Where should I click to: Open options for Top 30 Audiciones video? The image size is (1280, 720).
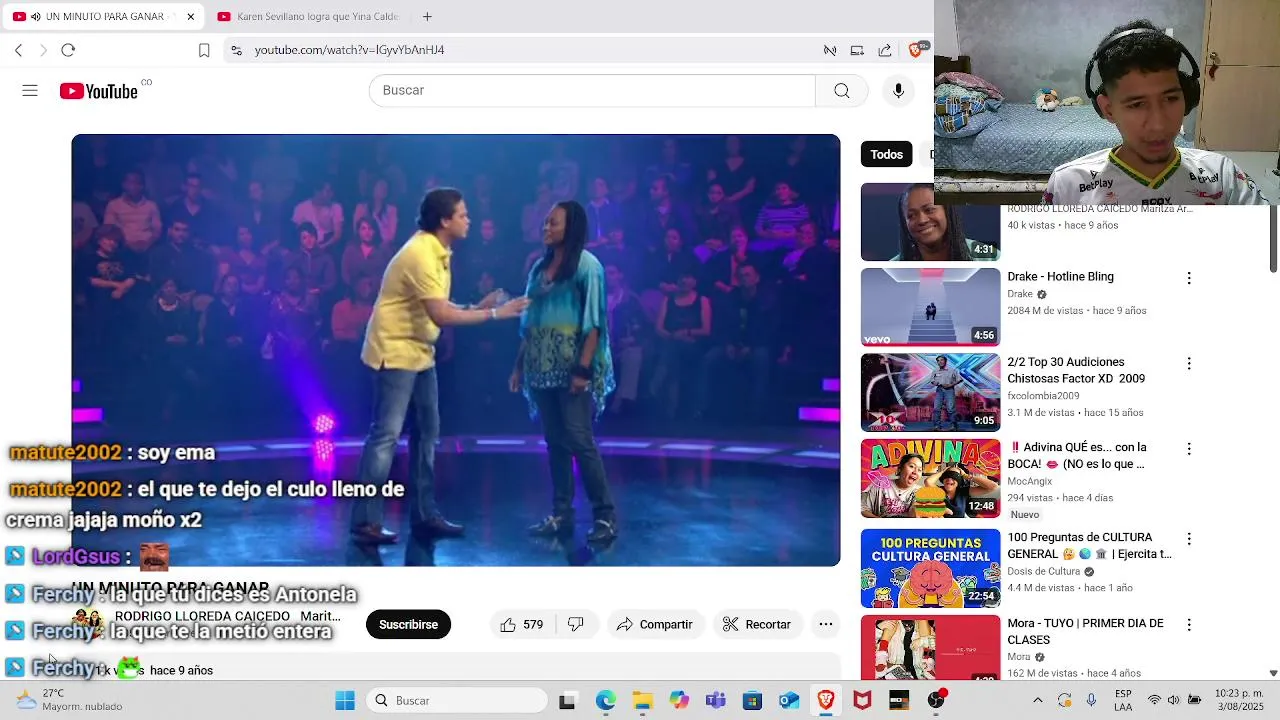coord(1189,364)
